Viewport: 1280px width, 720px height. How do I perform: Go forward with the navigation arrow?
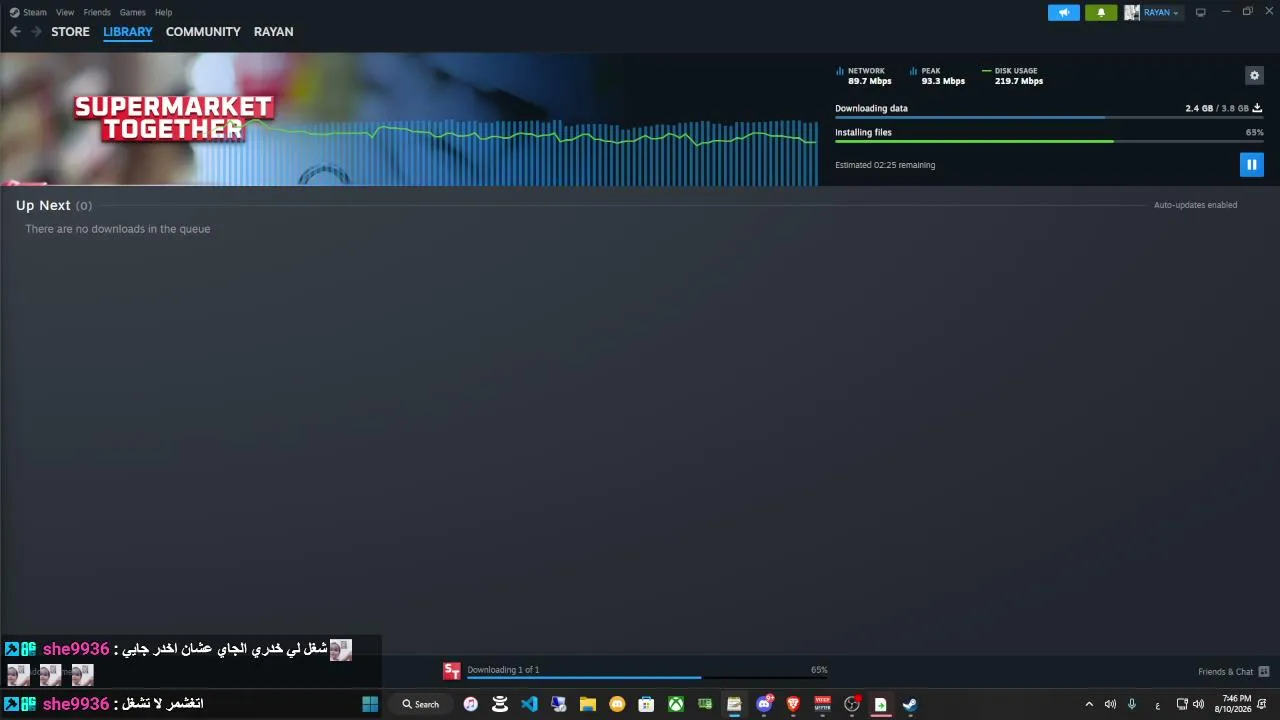36,32
